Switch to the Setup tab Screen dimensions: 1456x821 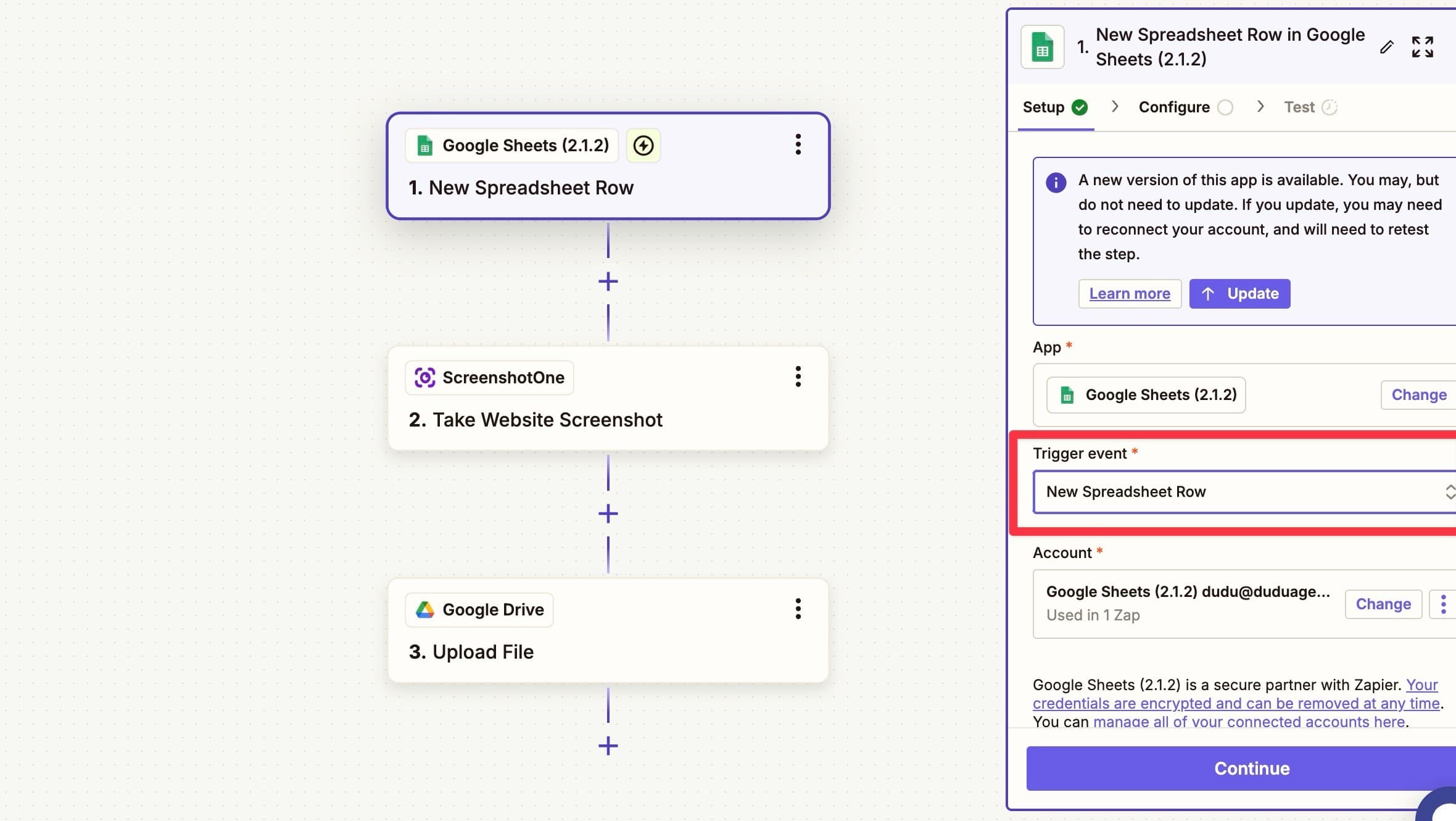point(1056,107)
